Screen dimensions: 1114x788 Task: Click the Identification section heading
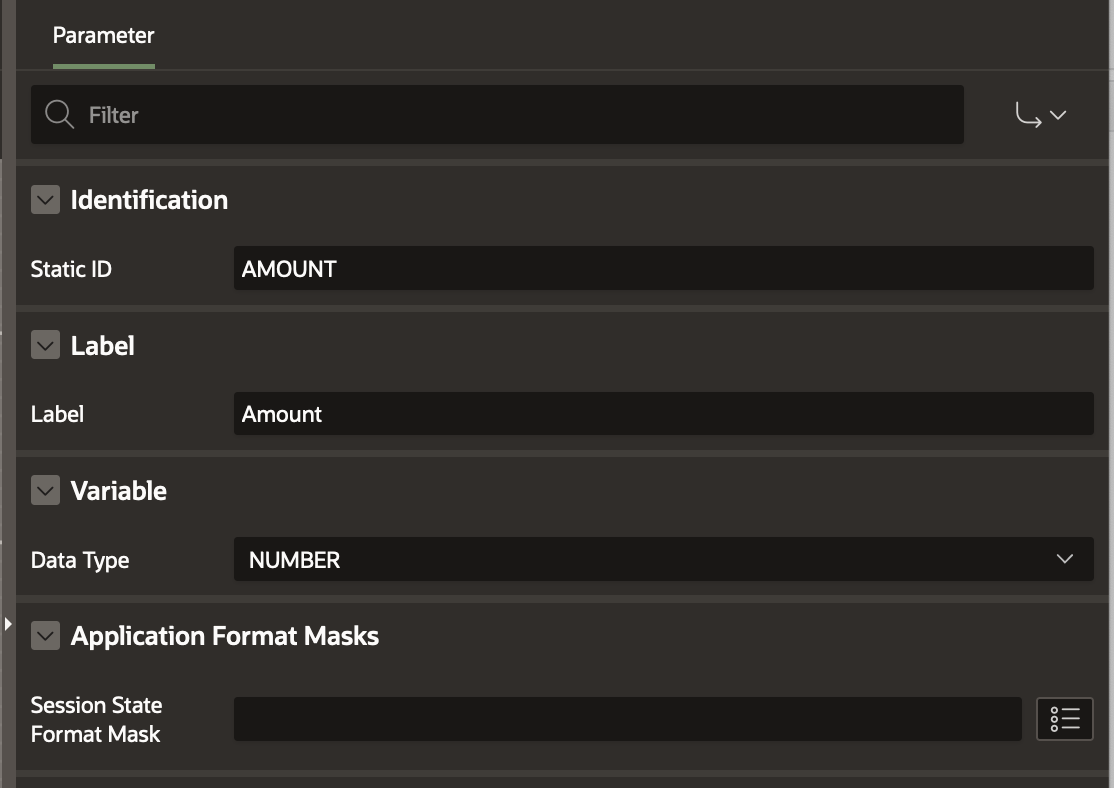pyautogui.click(x=149, y=200)
